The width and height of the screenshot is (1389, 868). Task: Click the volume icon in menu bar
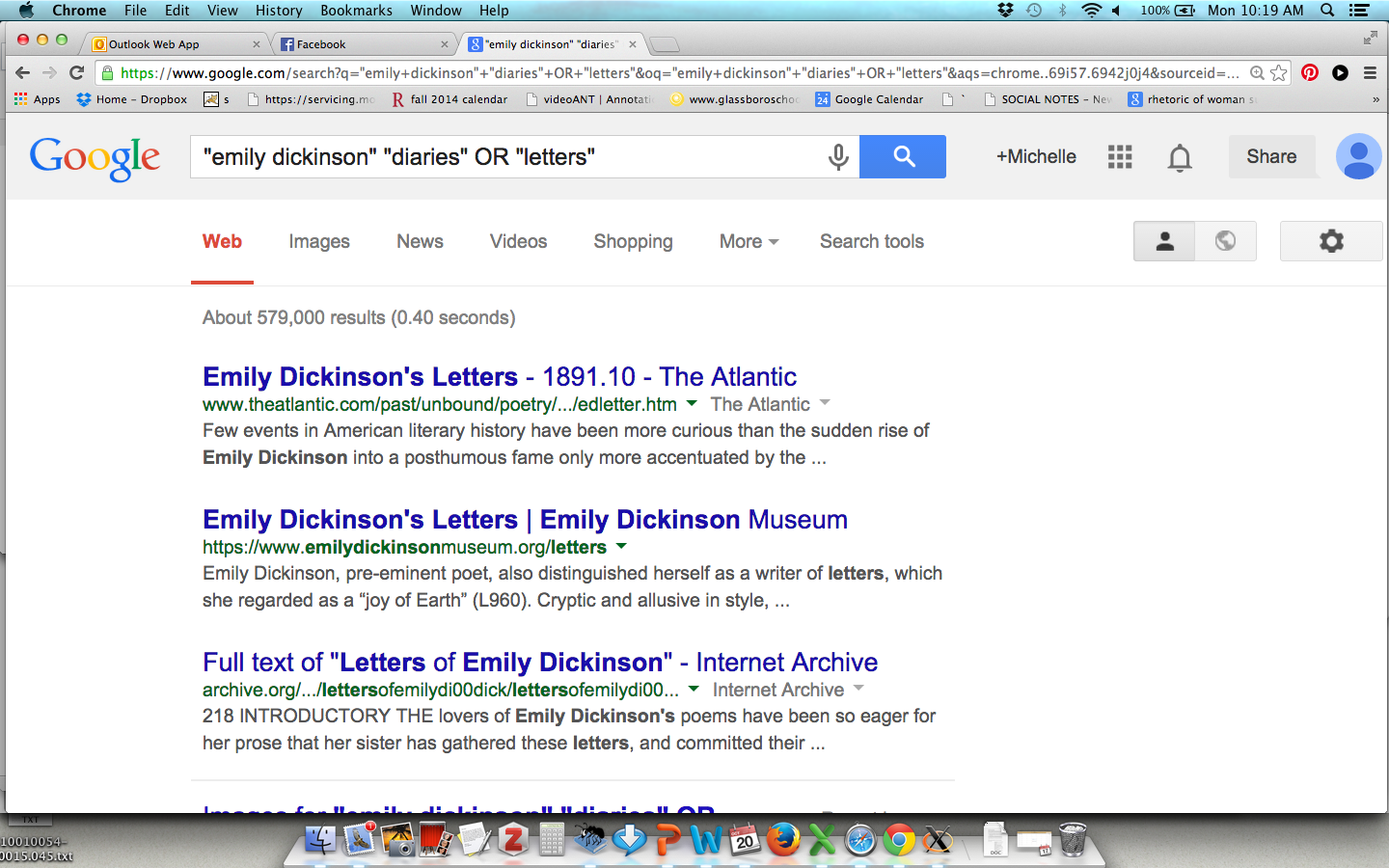click(x=1117, y=10)
